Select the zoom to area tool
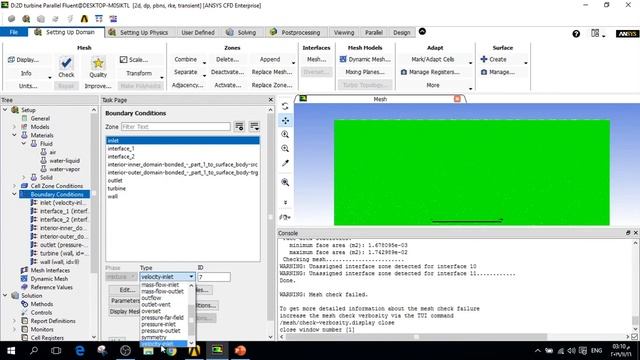This screenshot has height=360, width=640. [x=285, y=149]
